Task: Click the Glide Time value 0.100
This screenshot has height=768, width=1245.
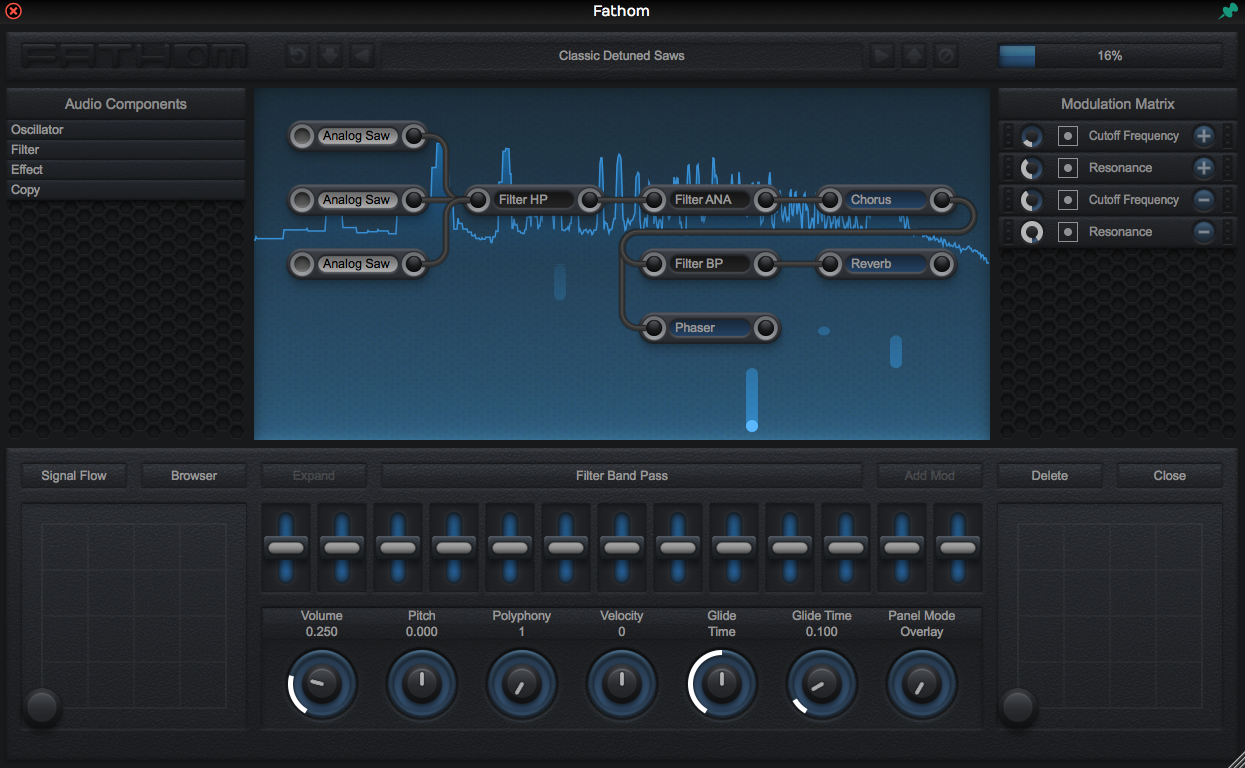Action: pyautogui.click(x=822, y=632)
